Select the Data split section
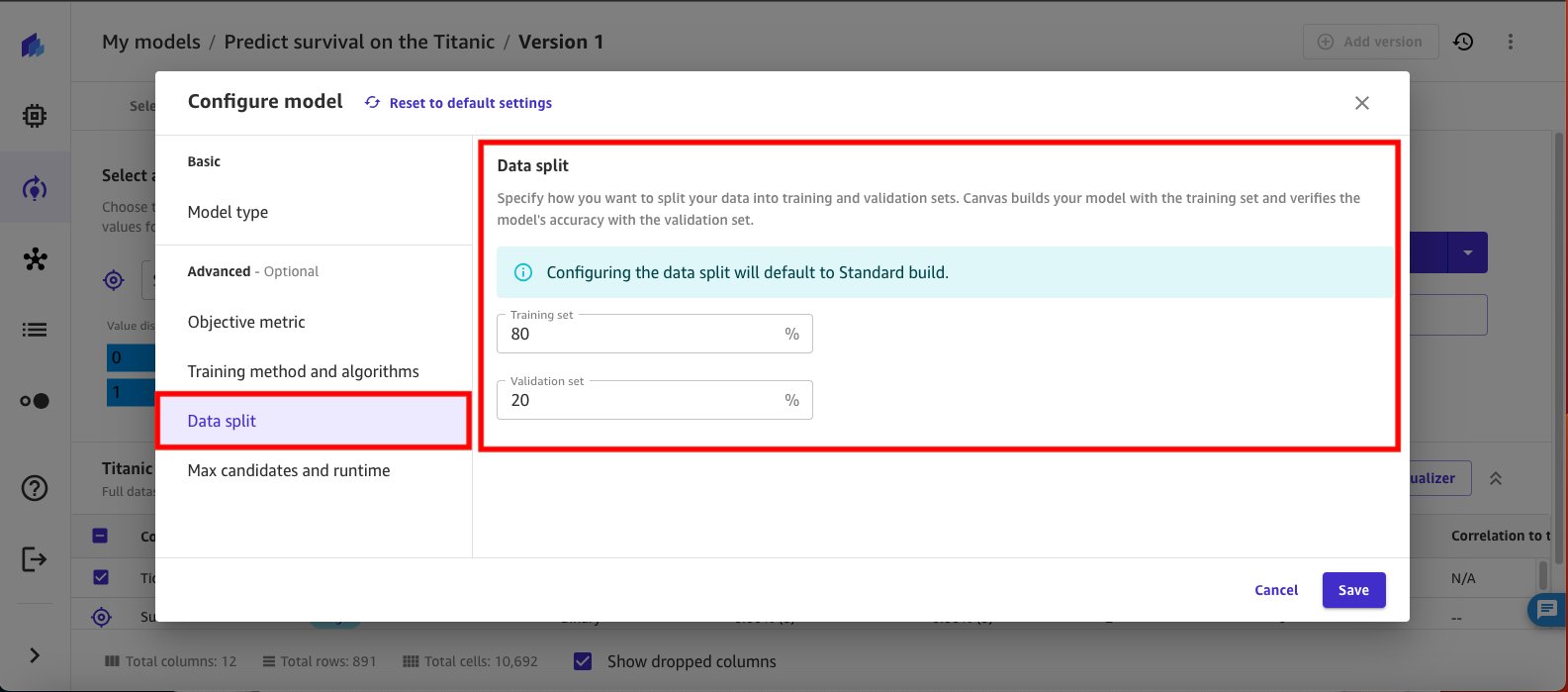The image size is (1568, 692). 314,421
